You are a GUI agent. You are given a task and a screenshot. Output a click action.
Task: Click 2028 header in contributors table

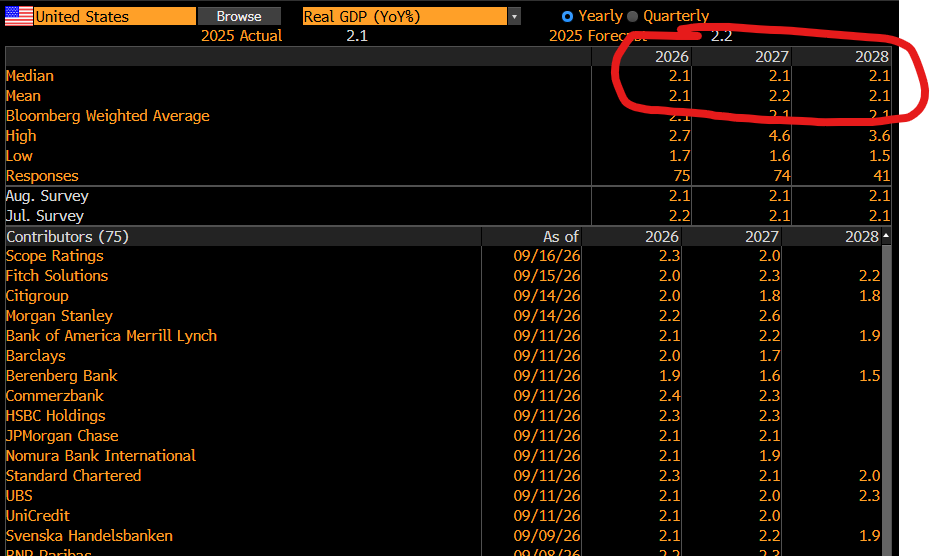862,236
